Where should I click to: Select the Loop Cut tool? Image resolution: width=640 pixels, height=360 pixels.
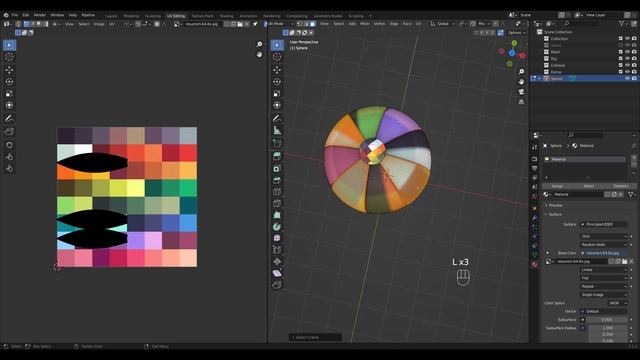coord(277,191)
